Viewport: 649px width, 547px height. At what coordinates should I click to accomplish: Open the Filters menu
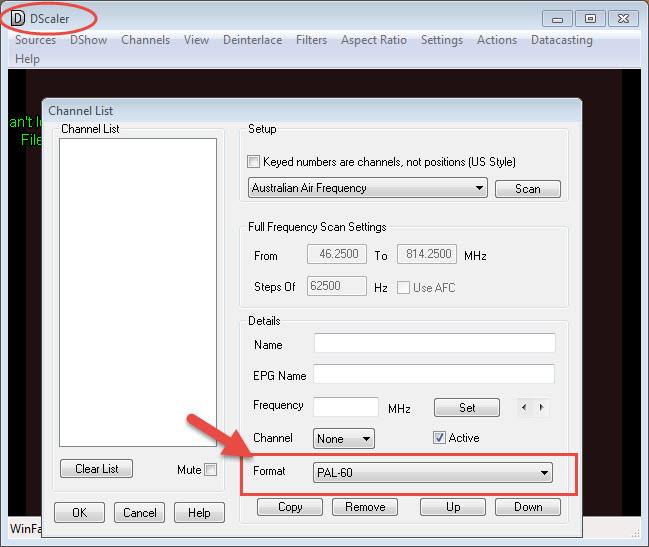(x=311, y=40)
